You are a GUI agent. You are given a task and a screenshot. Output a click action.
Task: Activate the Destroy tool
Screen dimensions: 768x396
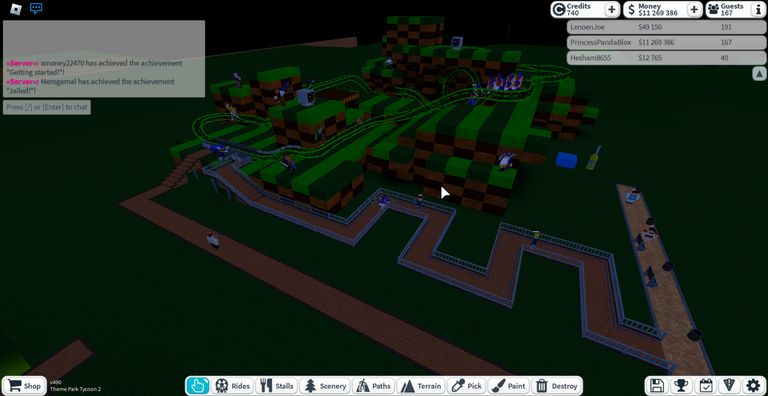557,386
